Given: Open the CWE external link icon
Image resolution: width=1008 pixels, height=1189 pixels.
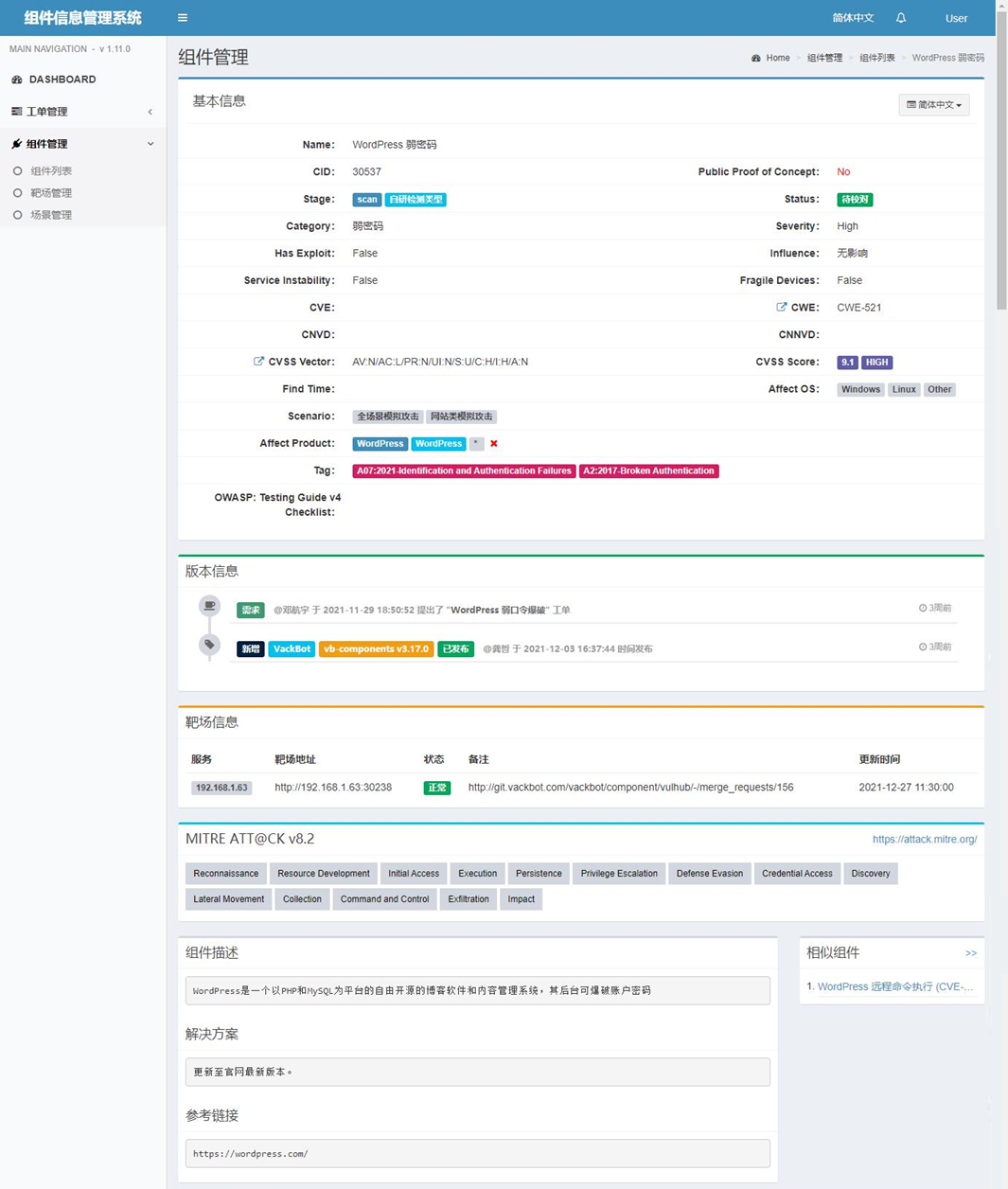Looking at the screenshot, I should click(782, 307).
